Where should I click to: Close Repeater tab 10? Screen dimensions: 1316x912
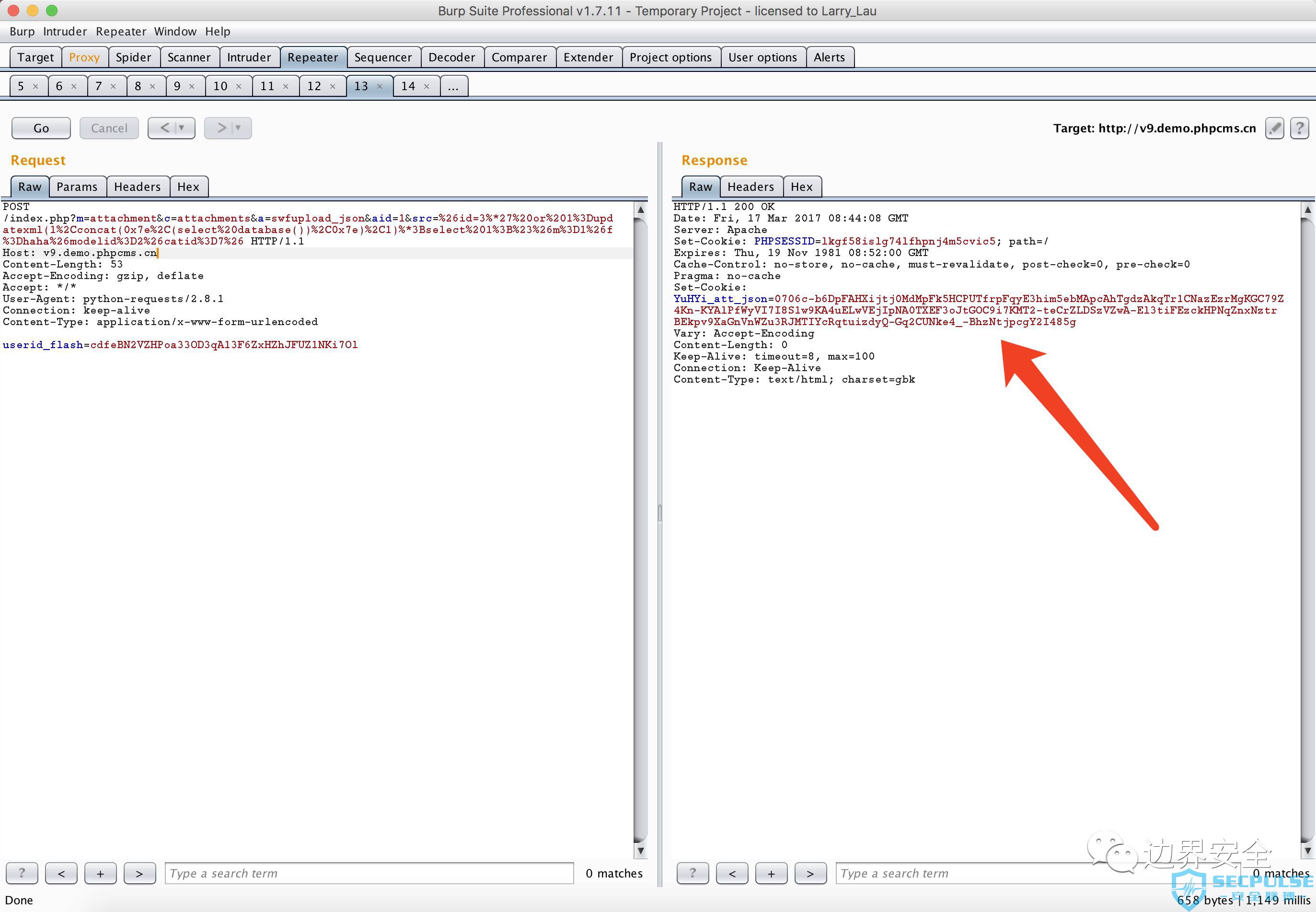(x=239, y=86)
